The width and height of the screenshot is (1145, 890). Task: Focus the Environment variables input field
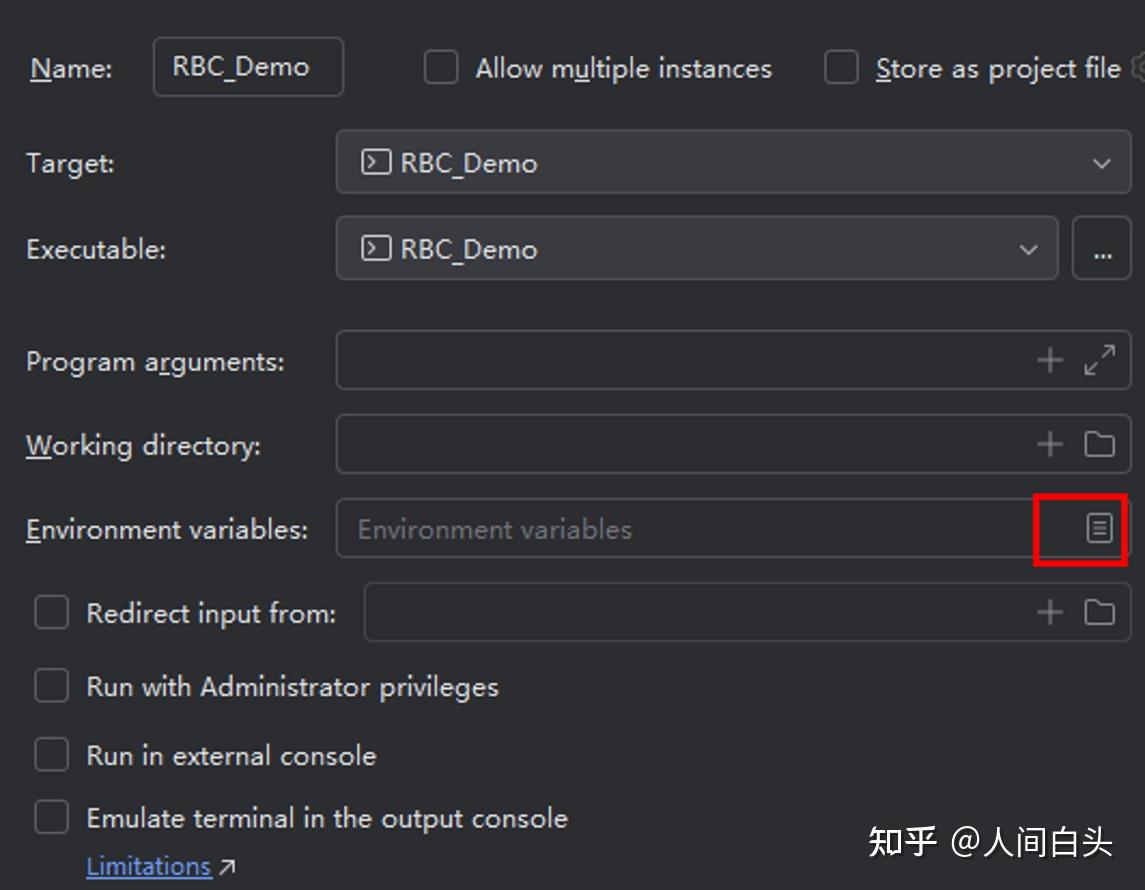pos(680,529)
